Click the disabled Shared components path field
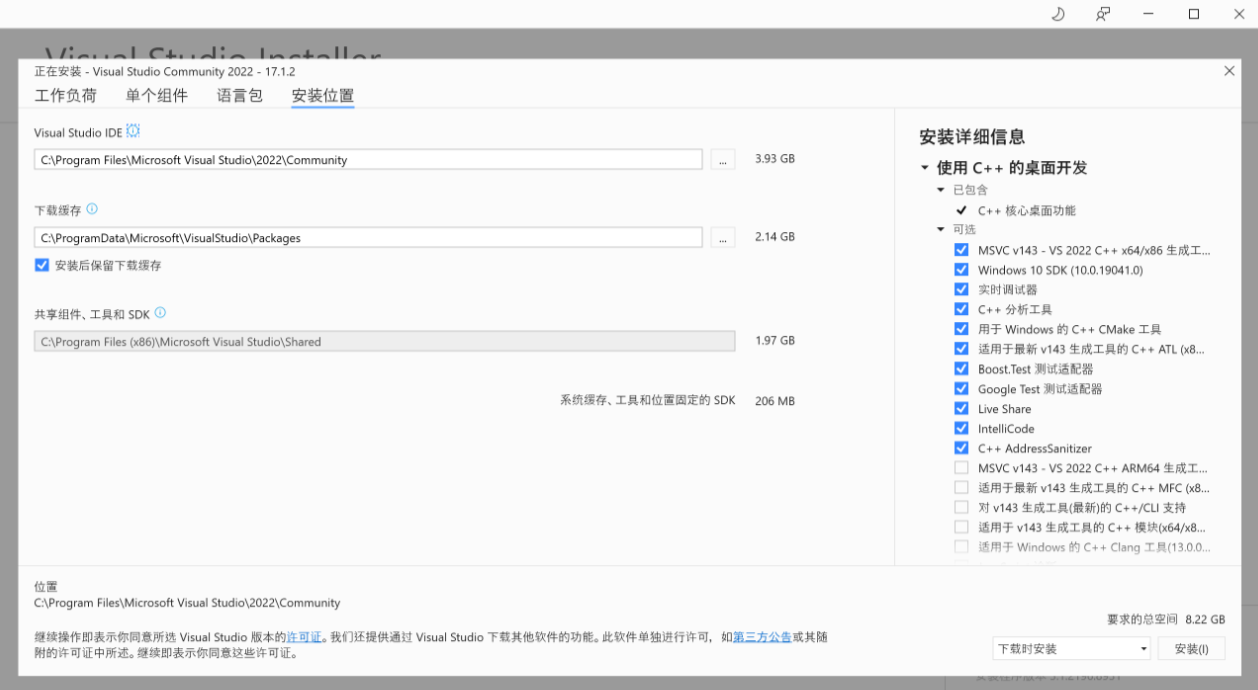 coord(384,342)
